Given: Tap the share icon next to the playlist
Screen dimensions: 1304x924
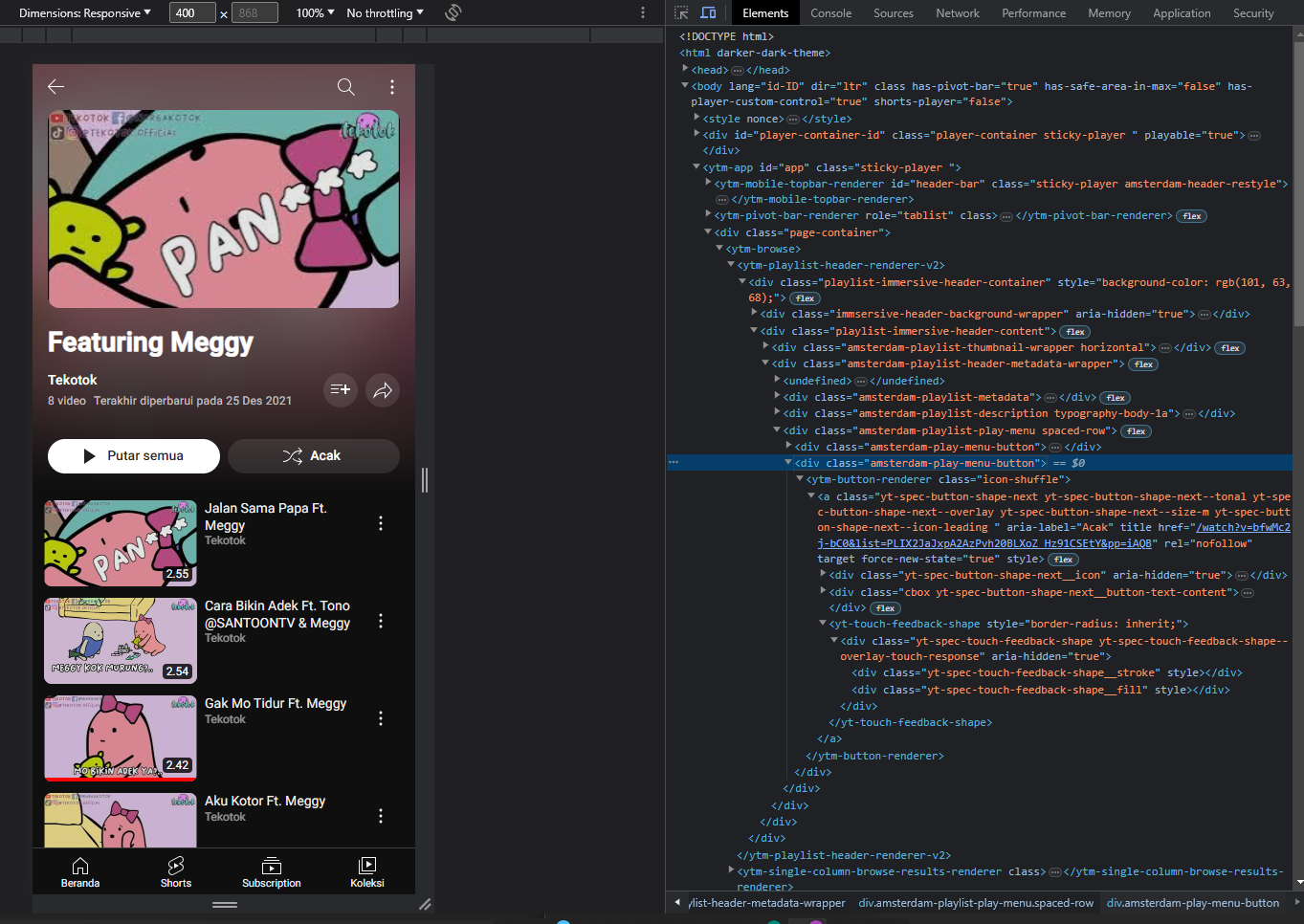Looking at the screenshot, I should pos(382,390).
